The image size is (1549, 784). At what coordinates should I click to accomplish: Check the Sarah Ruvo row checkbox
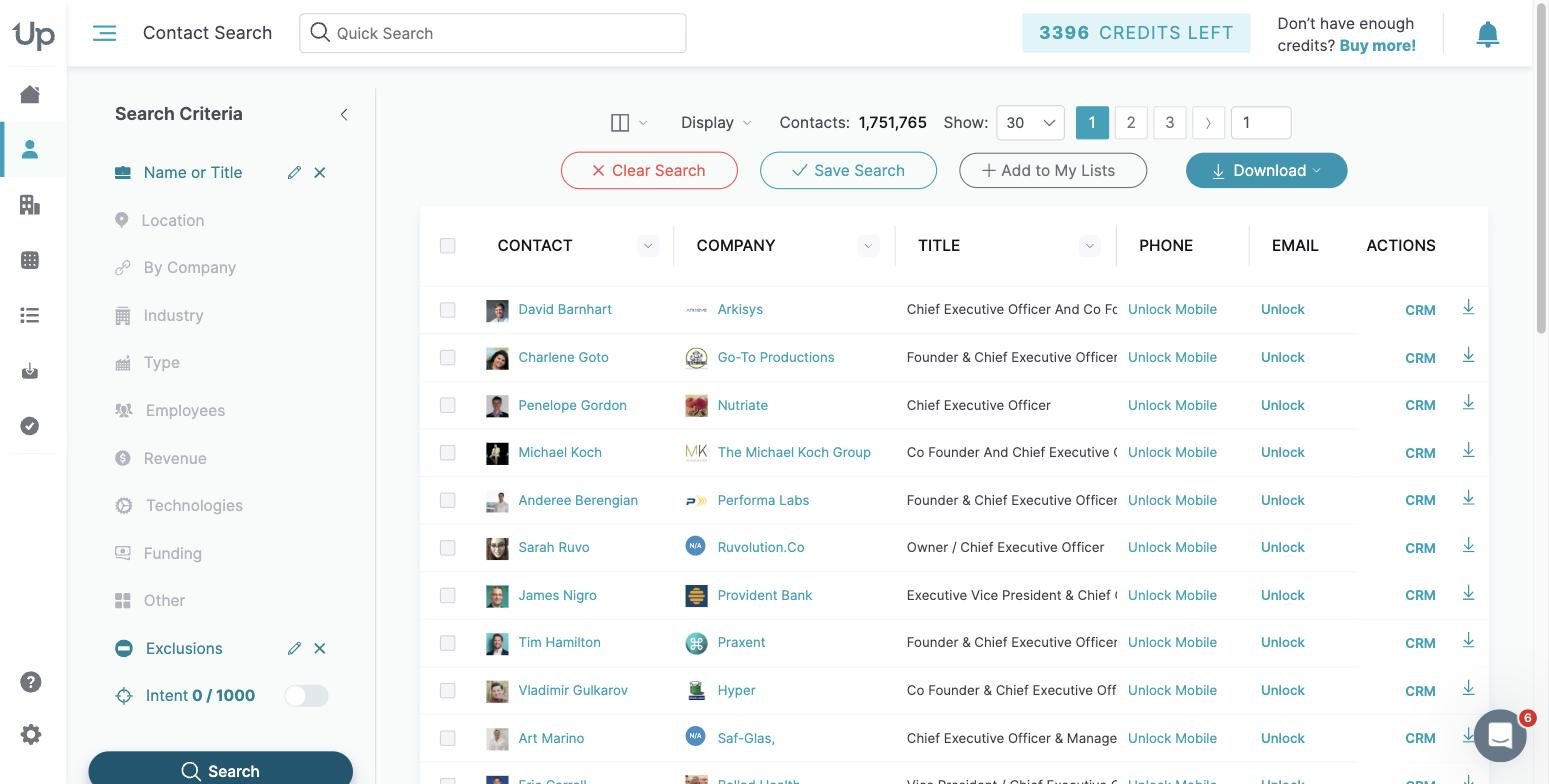(x=447, y=548)
